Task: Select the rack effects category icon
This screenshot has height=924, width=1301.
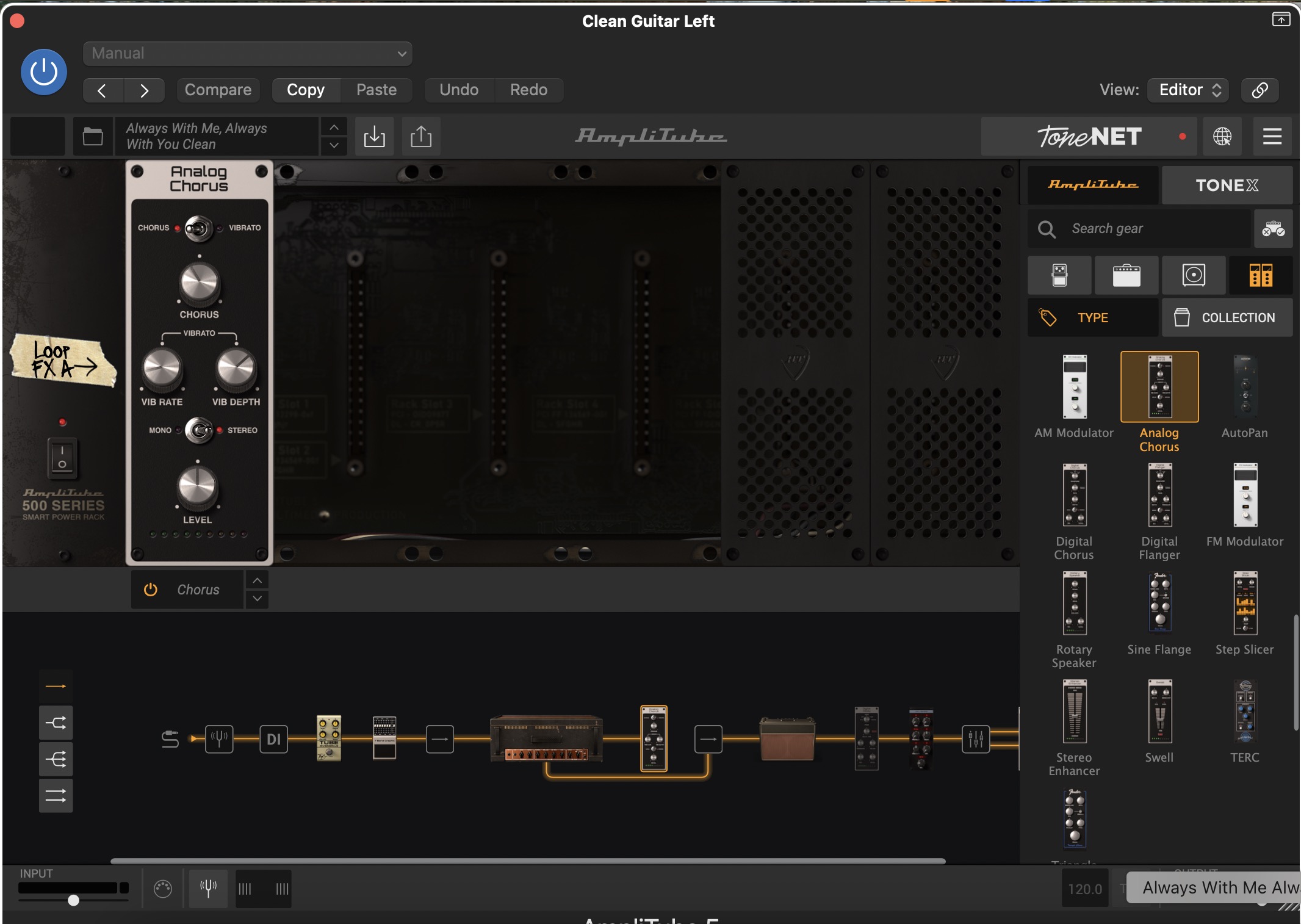Action: coord(1261,275)
